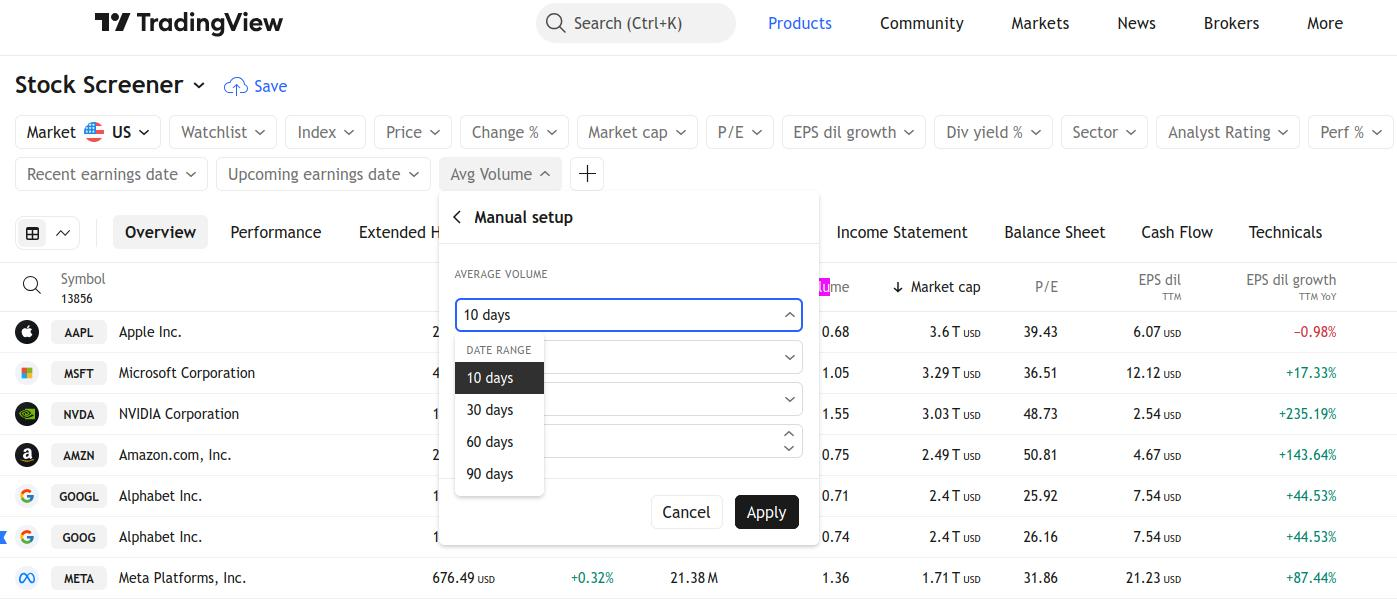Viewport: 1397px width, 606px height.
Task: Open the EPS dil growth filter
Action: pyautogui.click(x=853, y=132)
